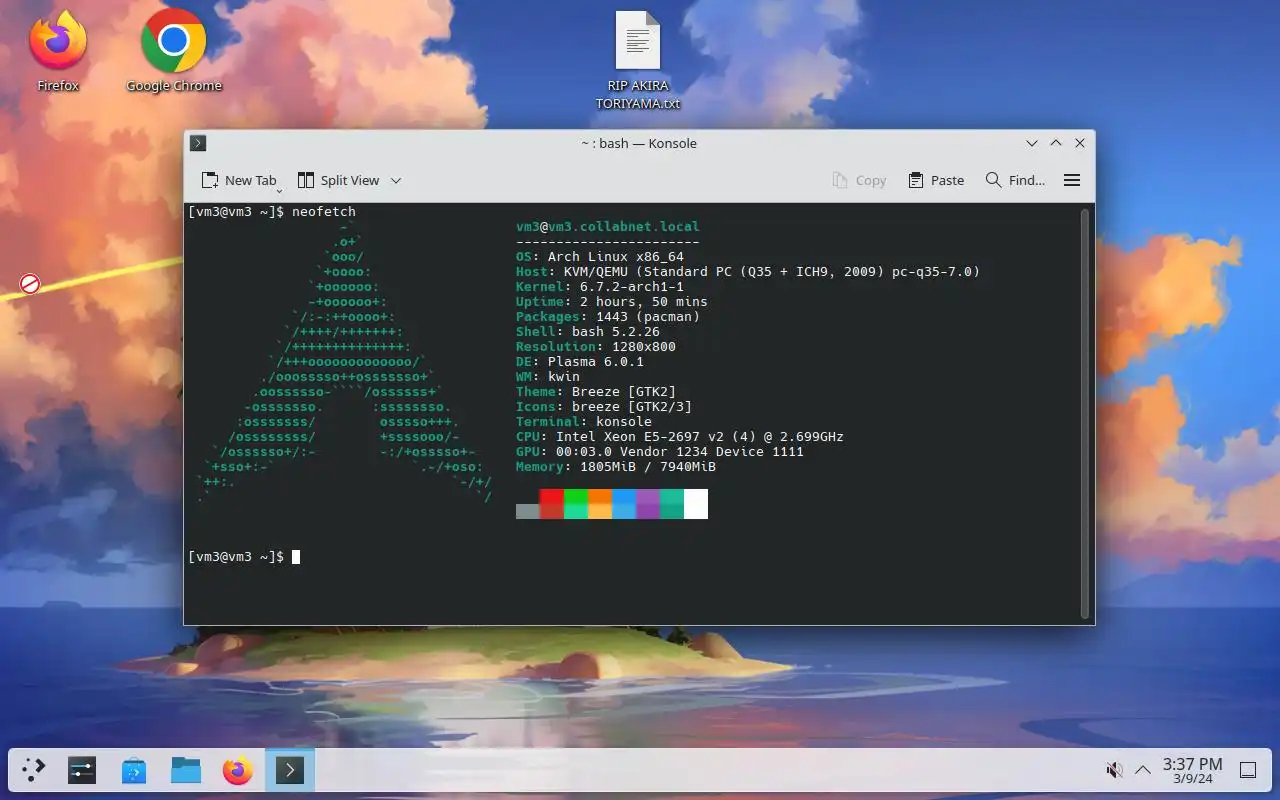1280x800 pixels.
Task: Close the Konsole window
Action: [x=1080, y=143]
